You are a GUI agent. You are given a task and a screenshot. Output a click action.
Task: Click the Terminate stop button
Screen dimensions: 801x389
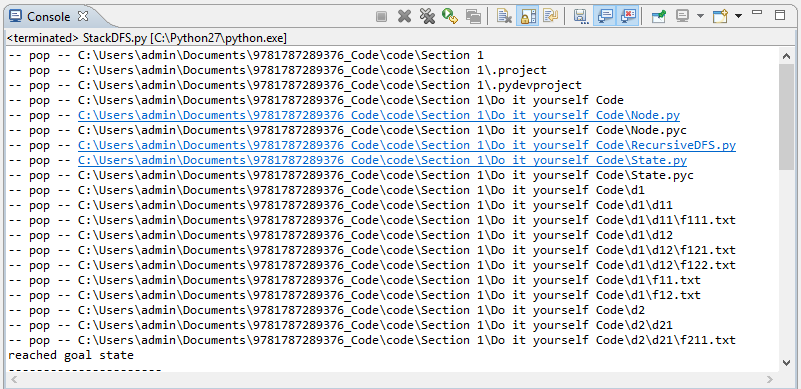click(381, 16)
